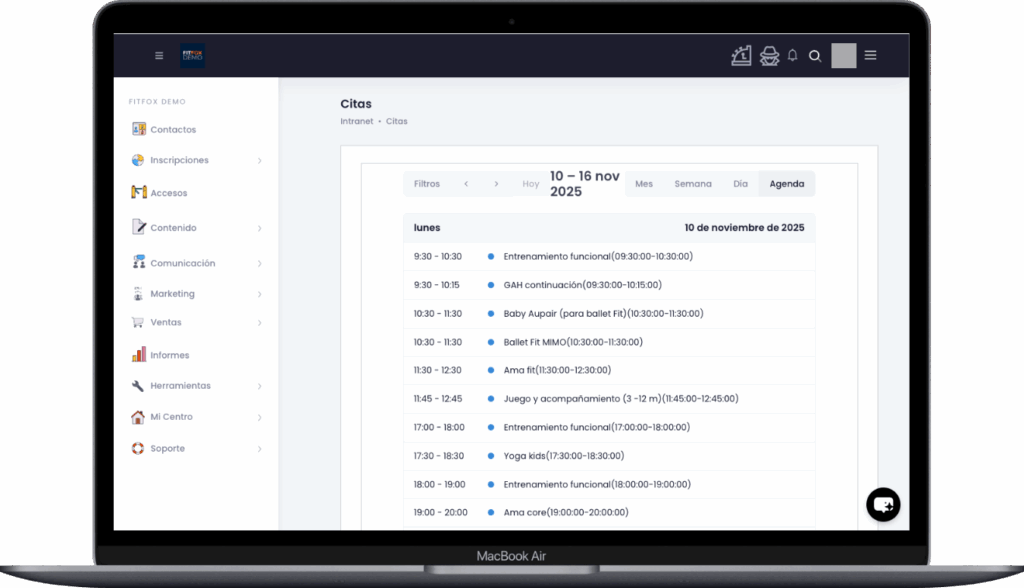Open notifications bell
This screenshot has width=1024, height=588.
[x=793, y=56]
